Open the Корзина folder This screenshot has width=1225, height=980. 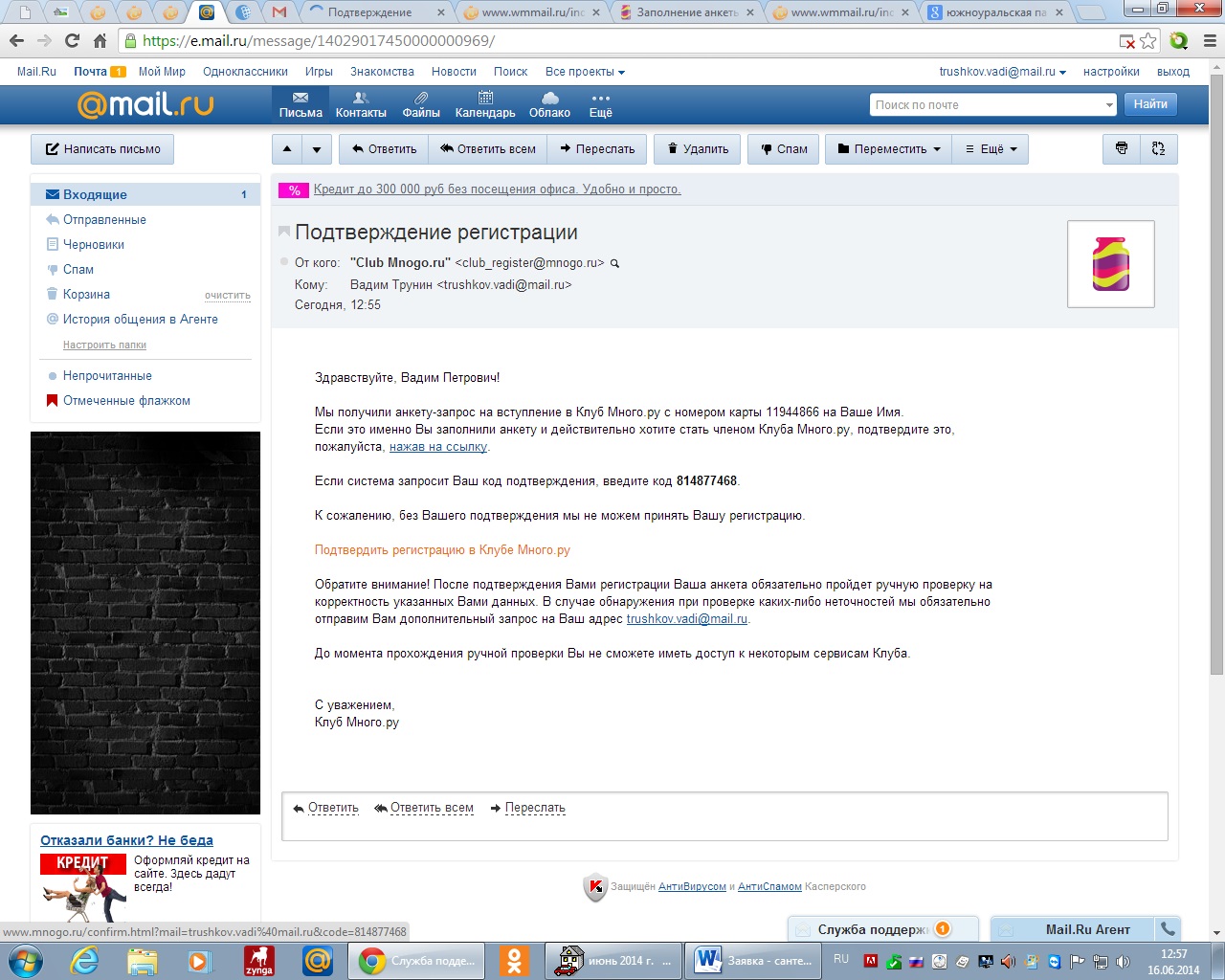point(86,295)
